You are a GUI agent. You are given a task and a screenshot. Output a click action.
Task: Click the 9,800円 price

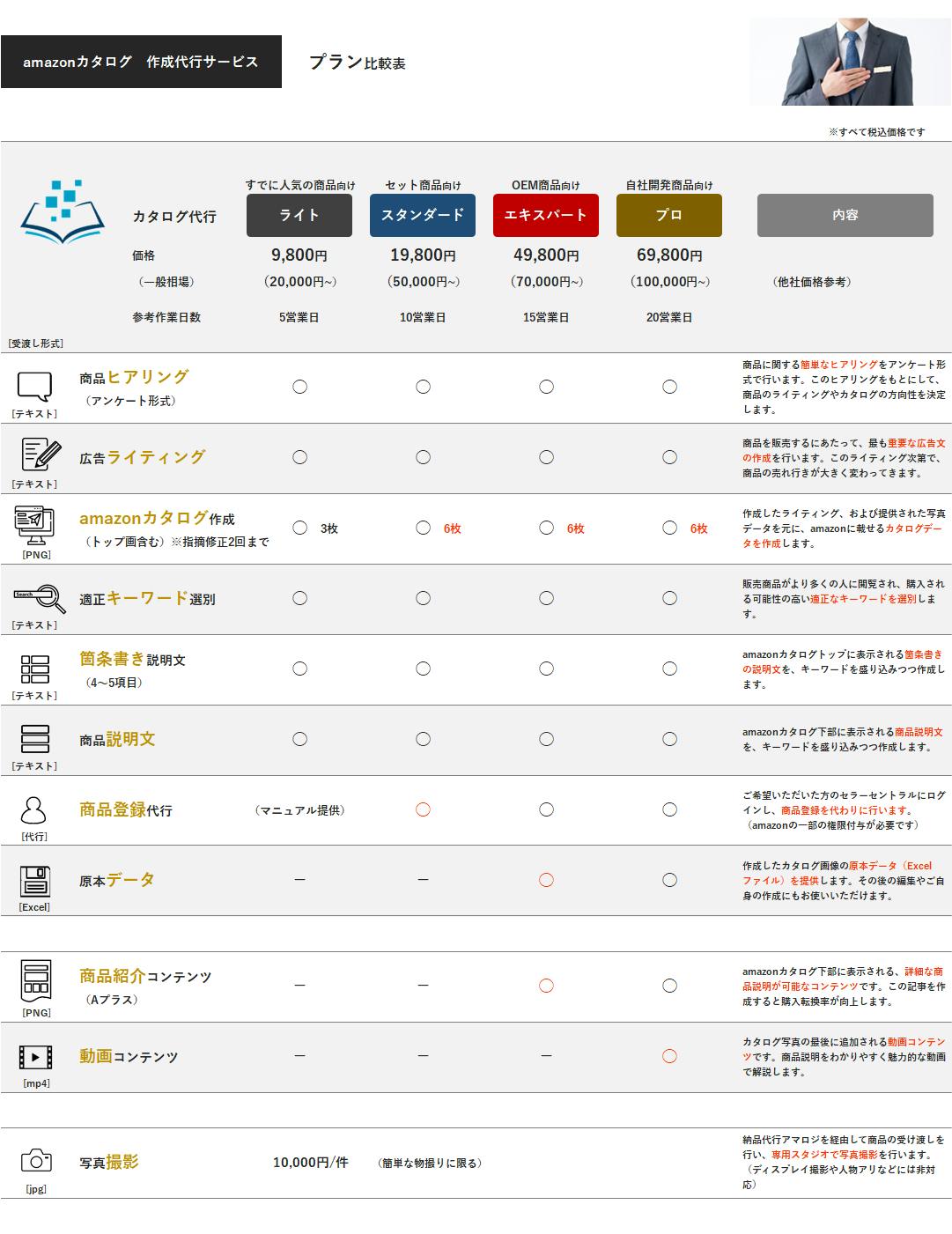[299, 255]
